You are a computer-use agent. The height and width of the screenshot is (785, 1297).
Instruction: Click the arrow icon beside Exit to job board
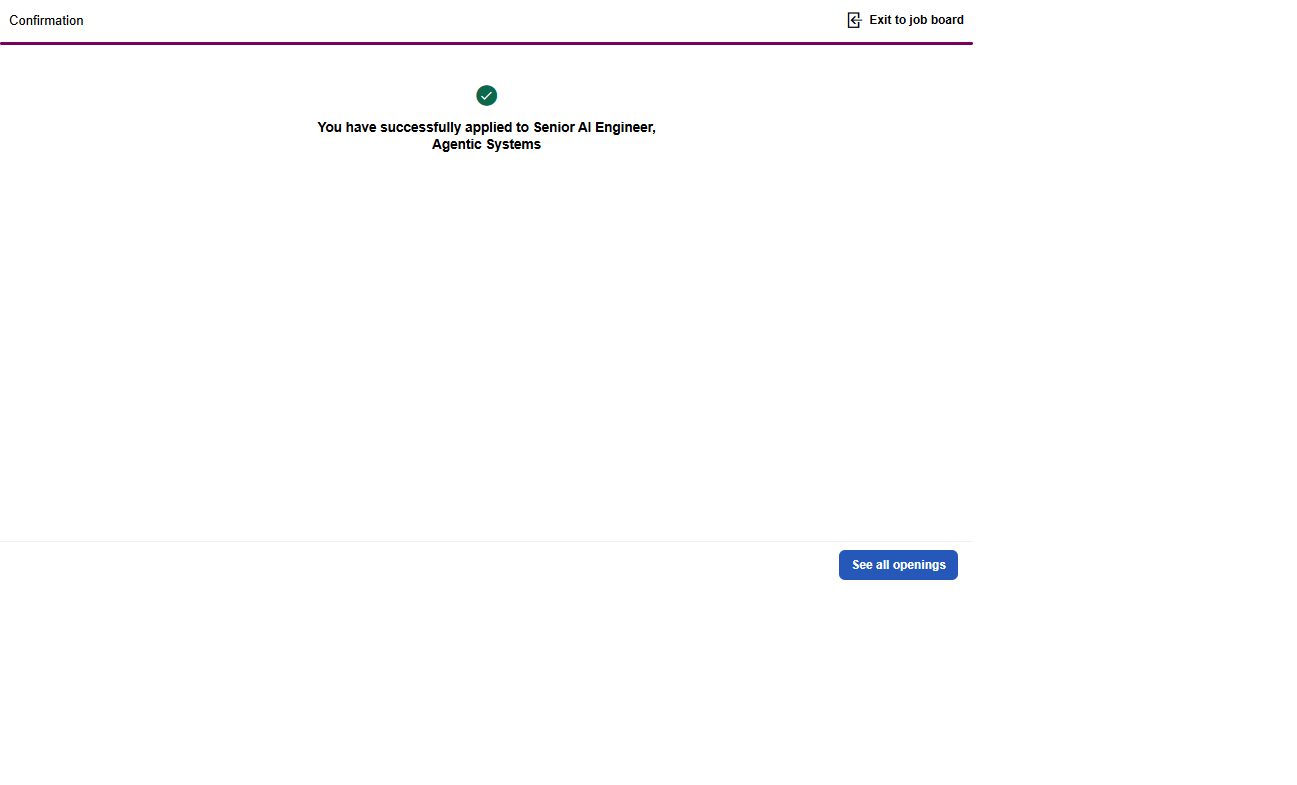pos(854,20)
